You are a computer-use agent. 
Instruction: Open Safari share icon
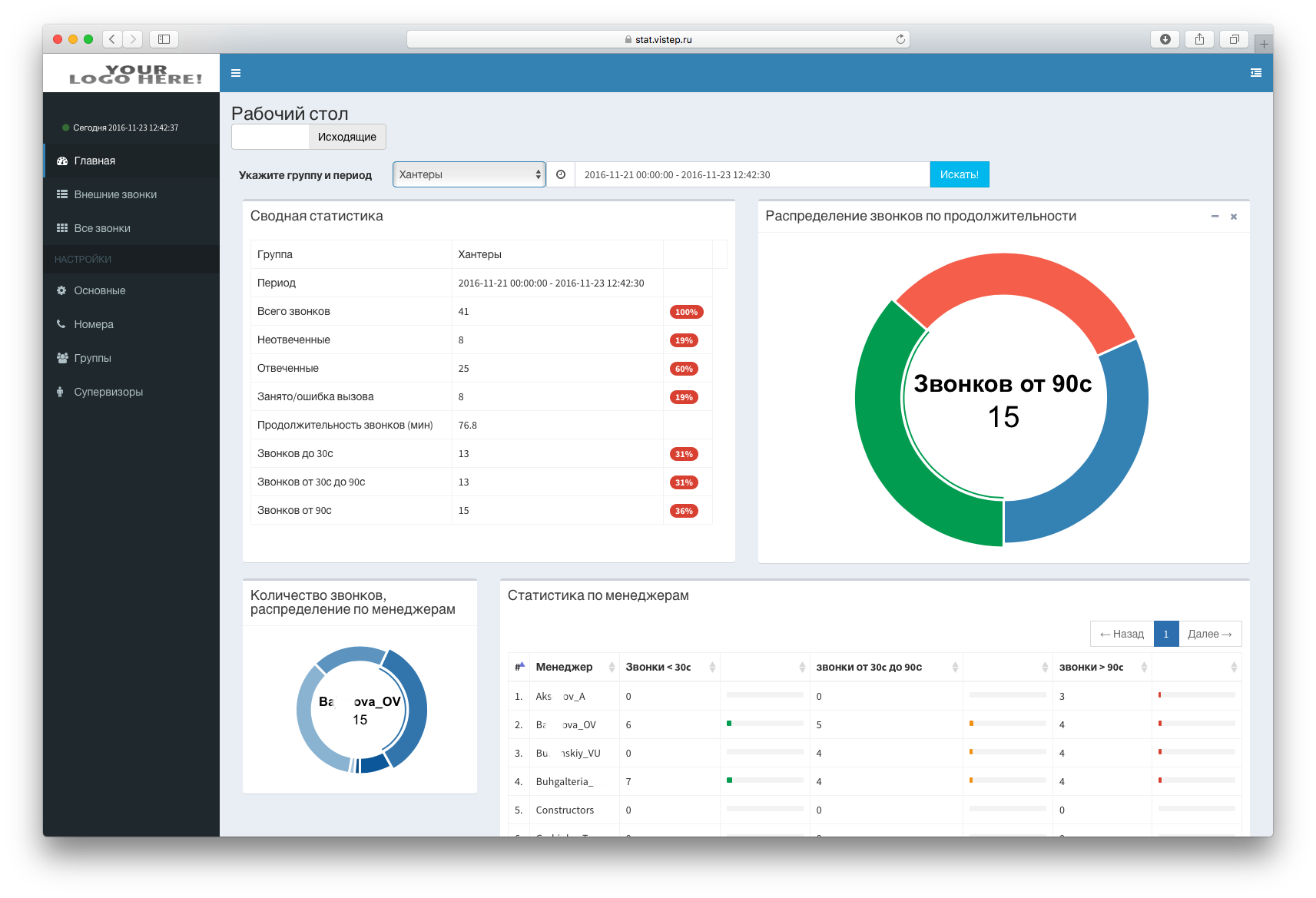pos(1199,39)
